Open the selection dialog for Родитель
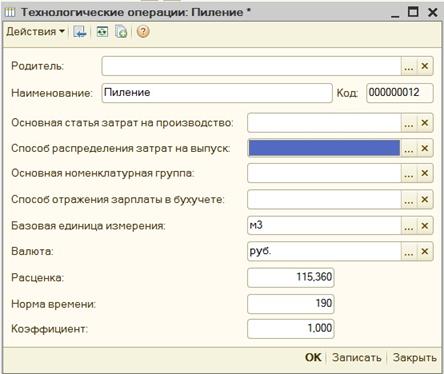 [x=409, y=66]
